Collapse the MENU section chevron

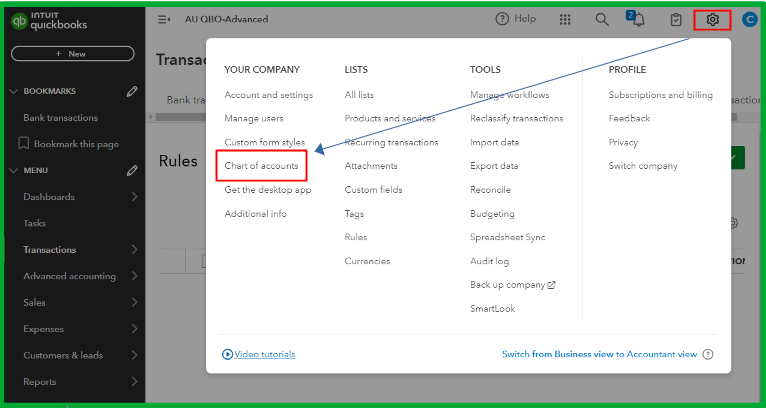(x=14, y=171)
